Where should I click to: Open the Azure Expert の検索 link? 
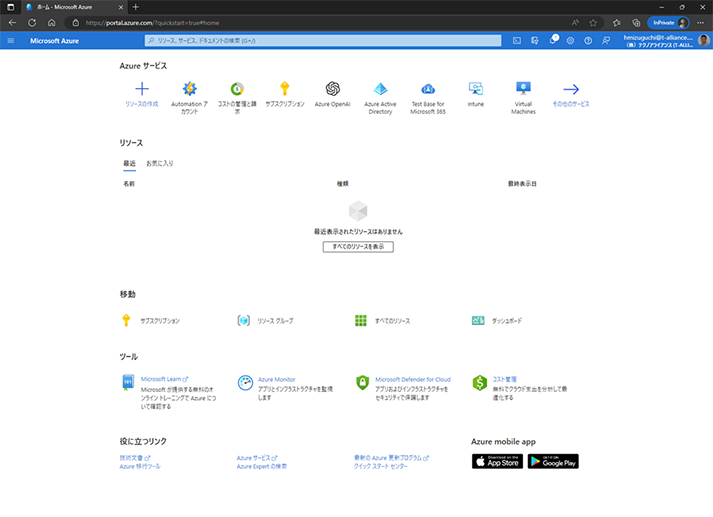(261, 466)
